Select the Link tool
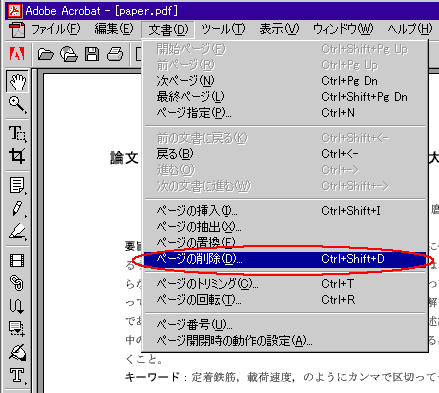Image resolution: width=439 pixels, height=393 pixels. (17, 283)
